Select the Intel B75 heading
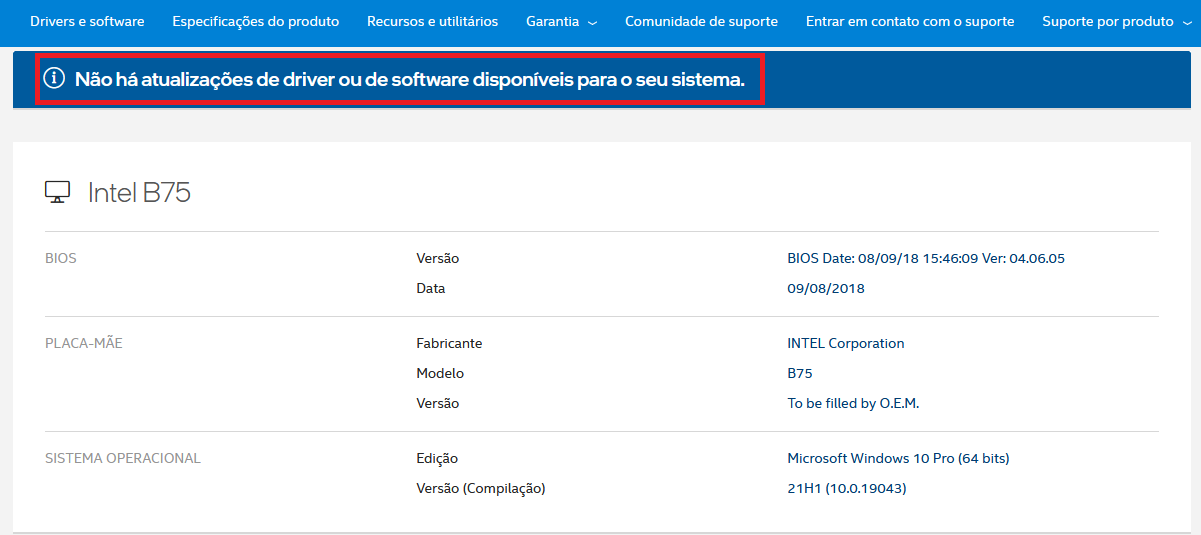 (139, 192)
